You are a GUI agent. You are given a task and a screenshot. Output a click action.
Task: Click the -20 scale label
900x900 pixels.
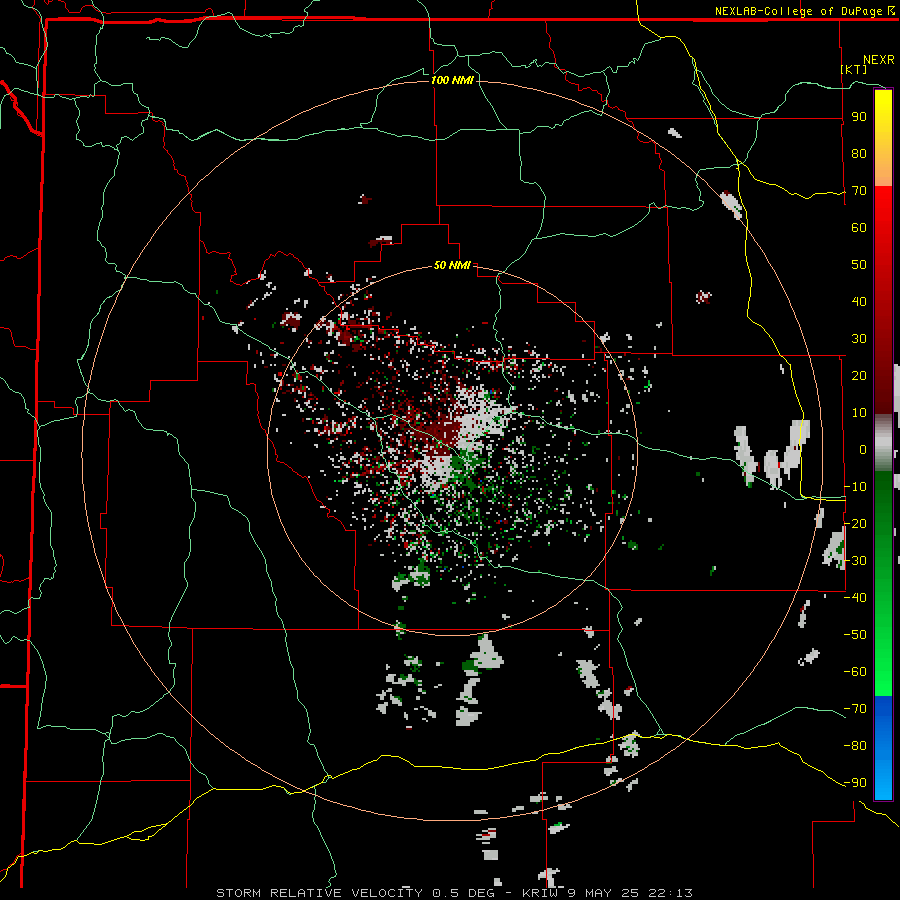[x=855, y=523]
